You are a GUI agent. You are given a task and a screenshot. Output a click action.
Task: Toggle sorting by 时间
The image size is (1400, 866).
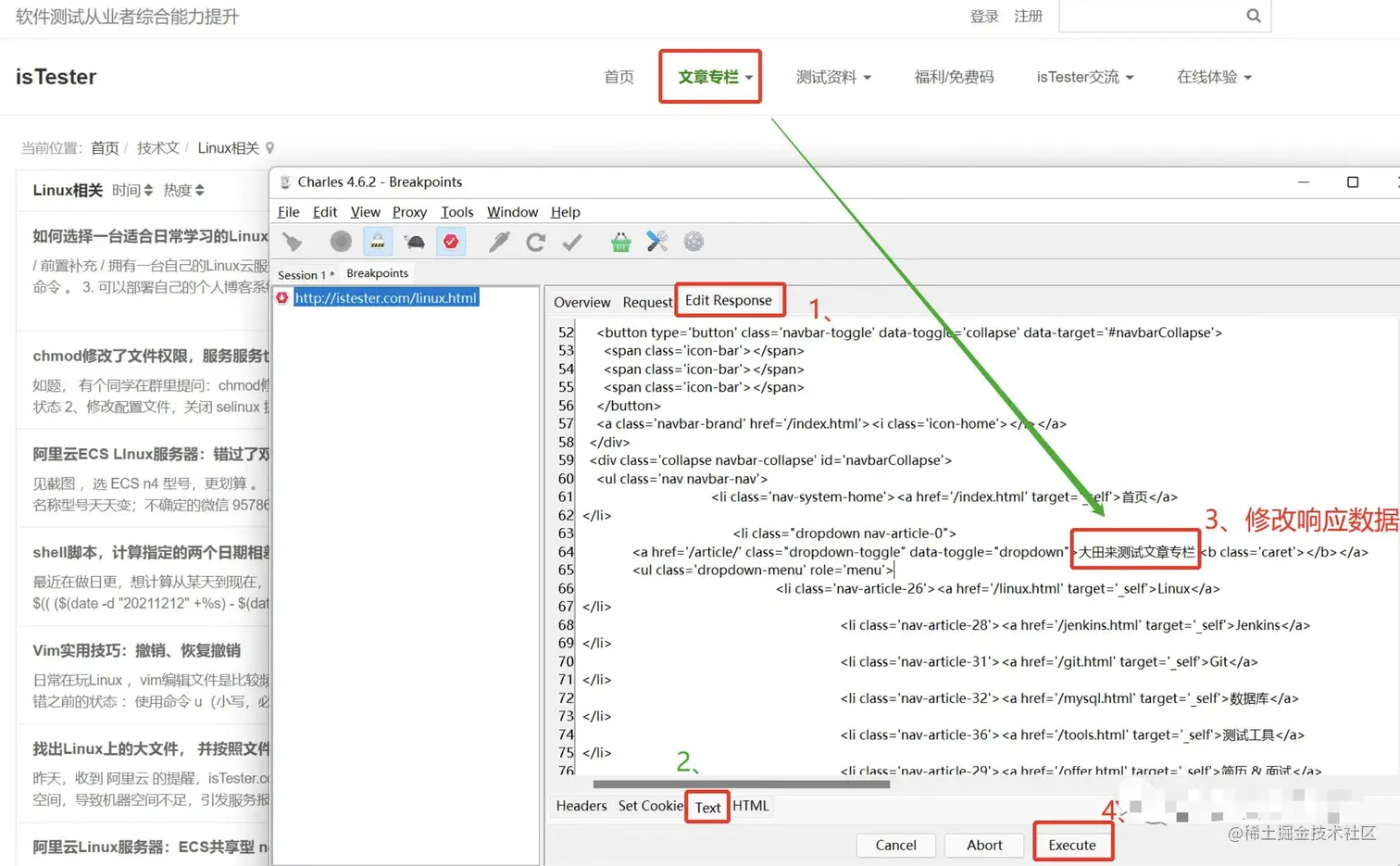pos(132,190)
